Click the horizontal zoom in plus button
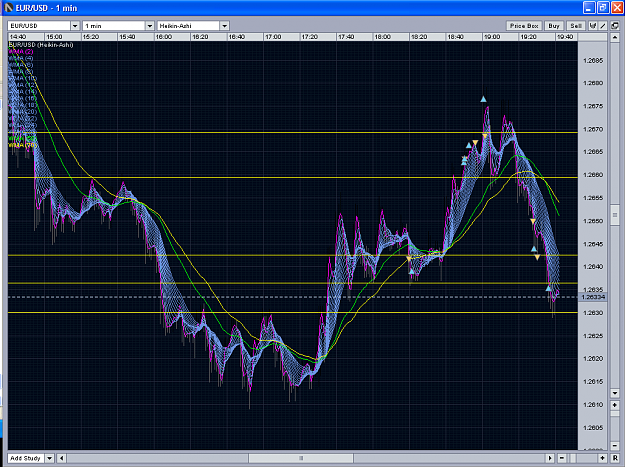Screen dimensions: 625x467 [x=602, y=458]
